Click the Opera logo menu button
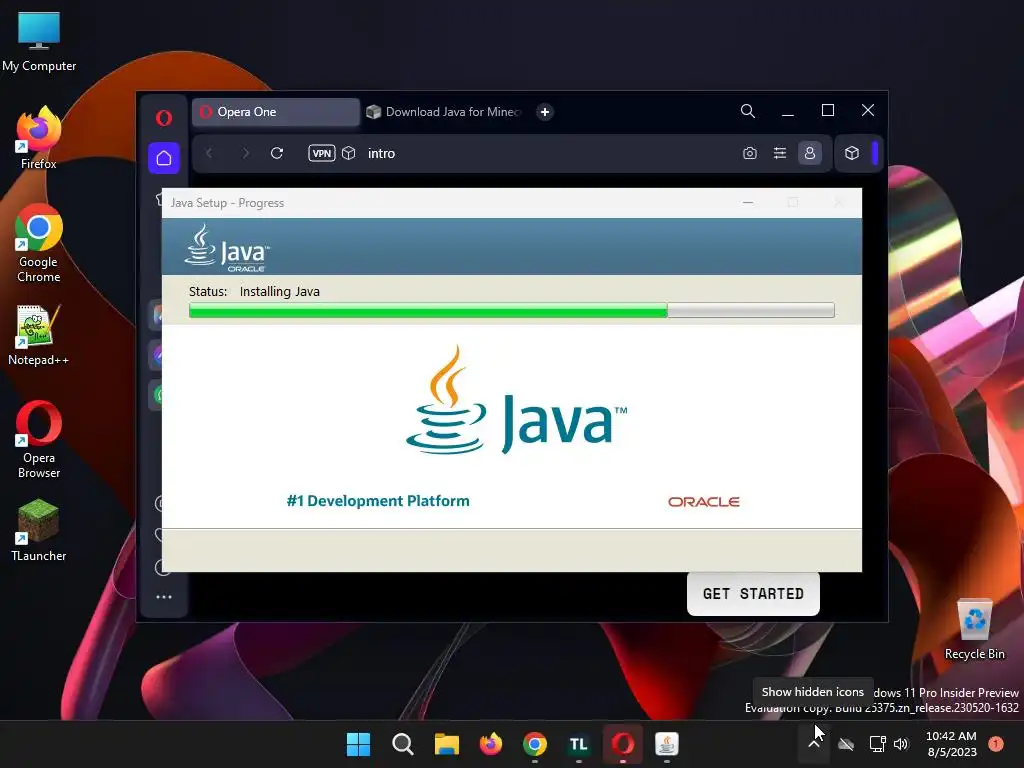1024x768 pixels. point(164,118)
